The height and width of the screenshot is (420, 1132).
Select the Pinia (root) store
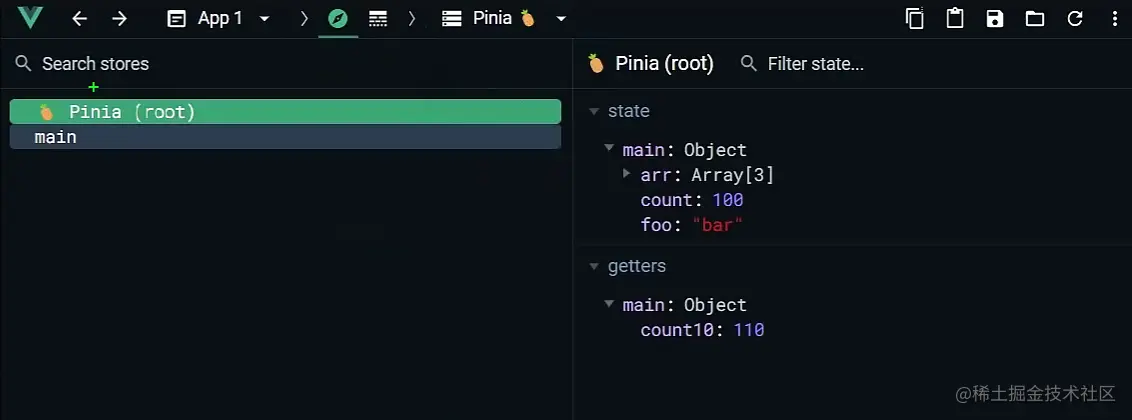click(285, 112)
